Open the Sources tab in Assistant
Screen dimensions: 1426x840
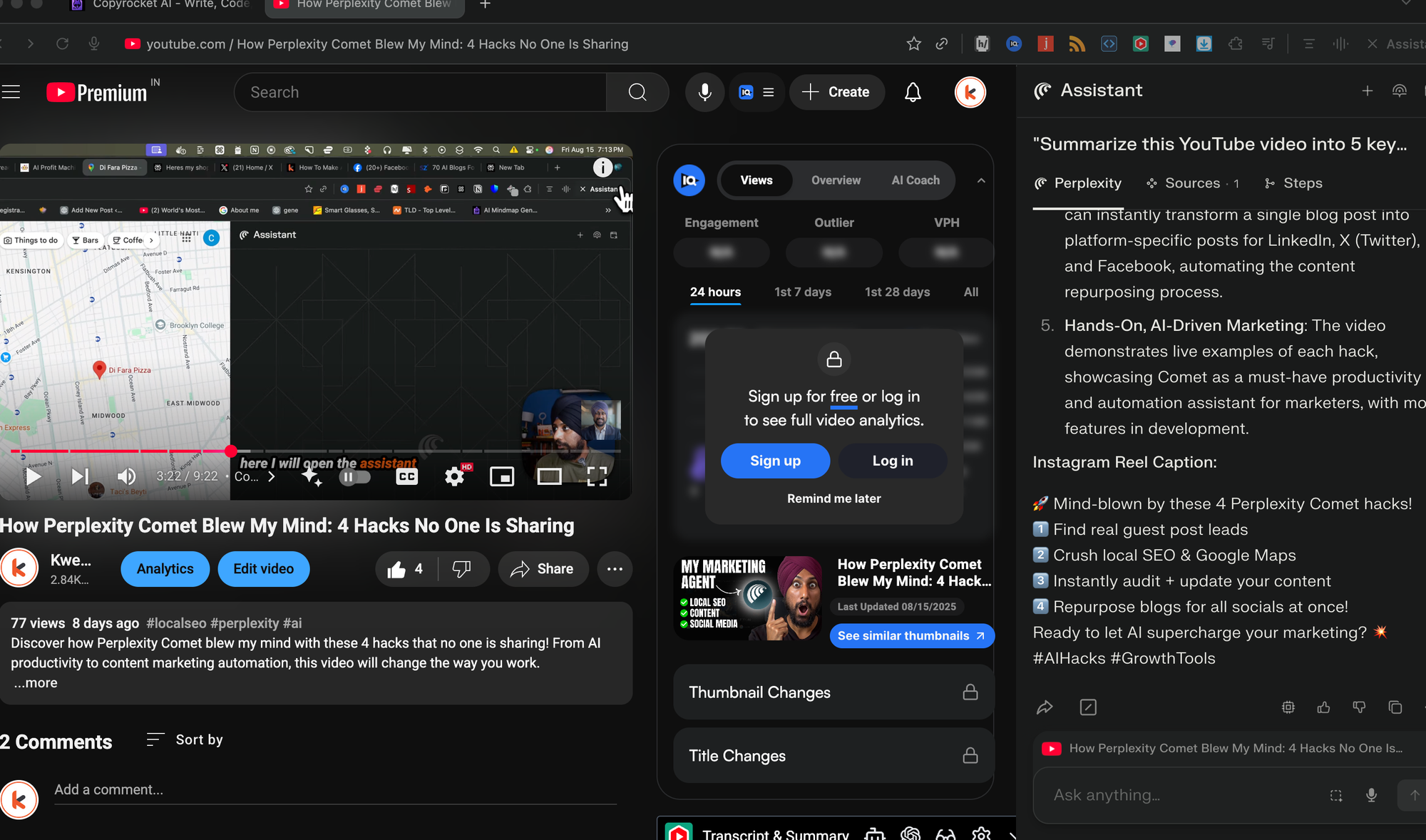point(1191,183)
